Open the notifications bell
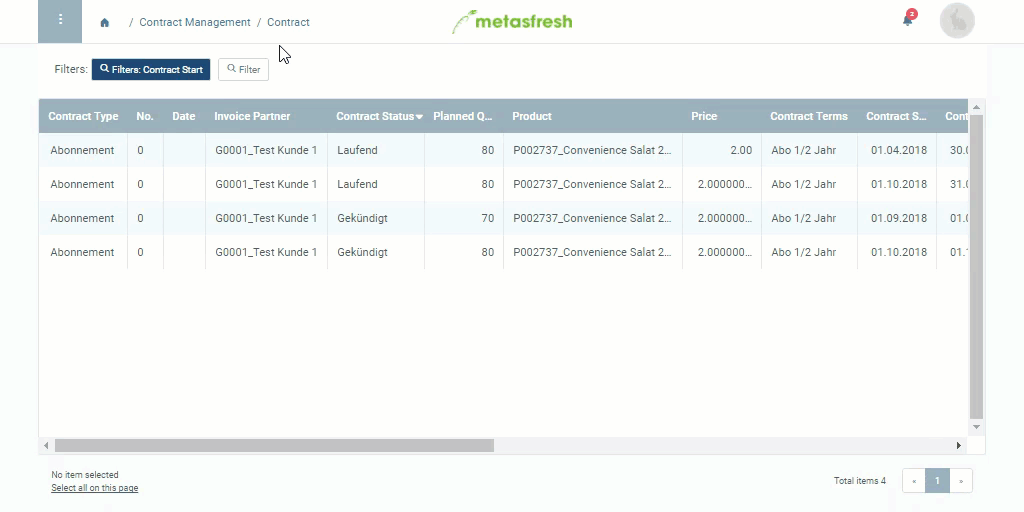The width and height of the screenshot is (1024, 512). 908,20
